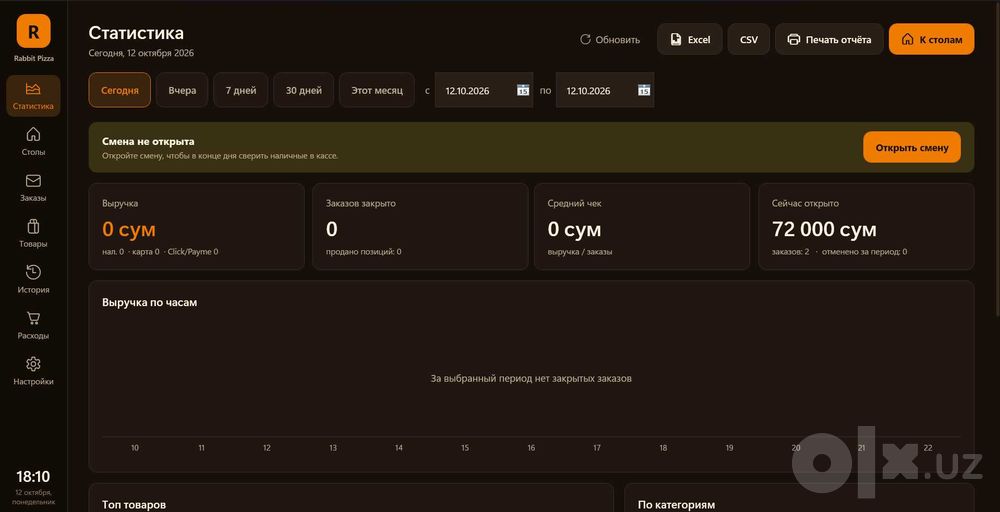Screen dimensions: 1000x512
Task: Select the Вчера period filter
Action: point(182,90)
